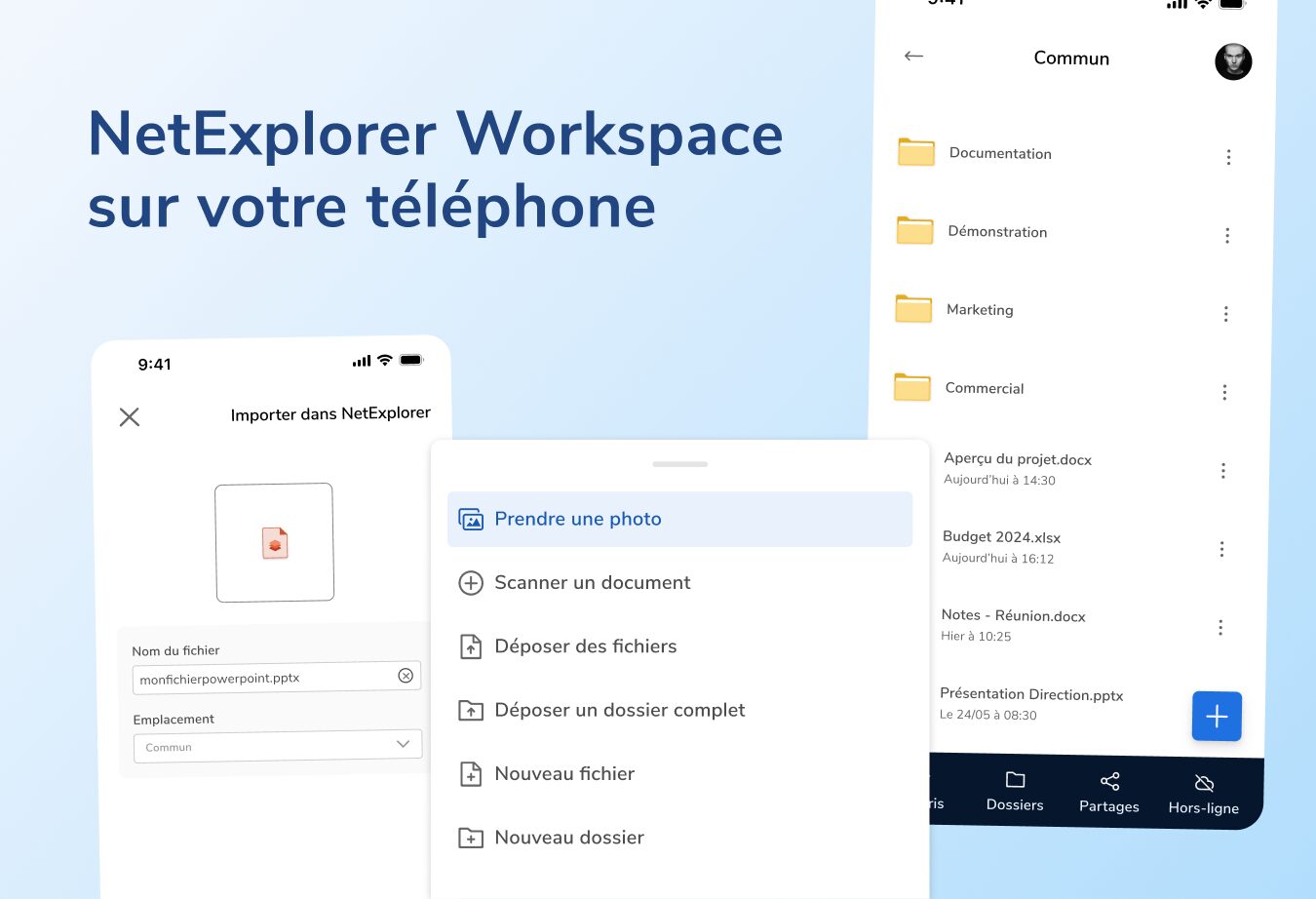1316x899 pixels.
Task: Choose Nouveau dossier
Action: tap(680, 838)
